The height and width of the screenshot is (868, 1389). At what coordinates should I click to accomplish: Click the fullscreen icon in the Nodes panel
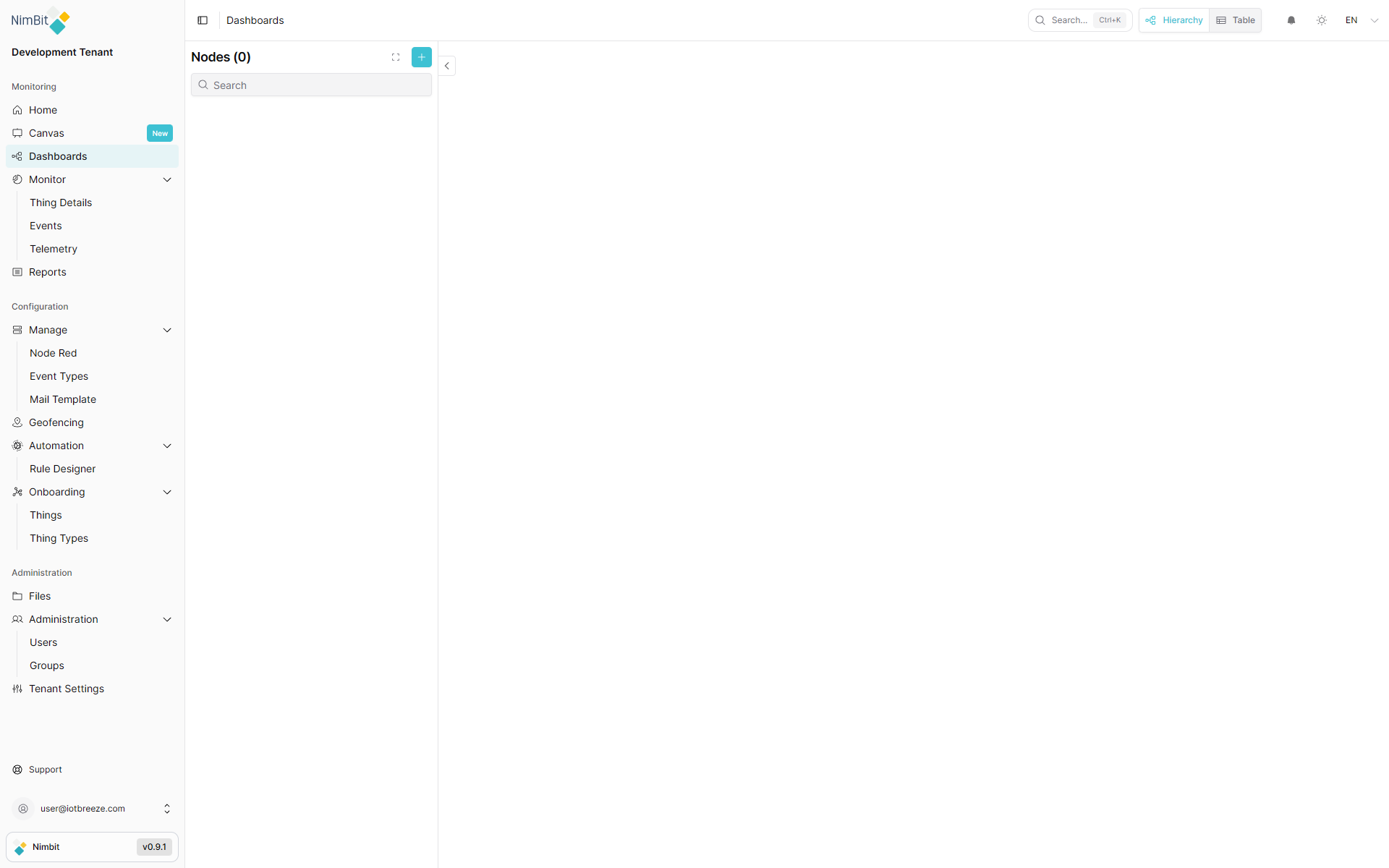[396, 57]
